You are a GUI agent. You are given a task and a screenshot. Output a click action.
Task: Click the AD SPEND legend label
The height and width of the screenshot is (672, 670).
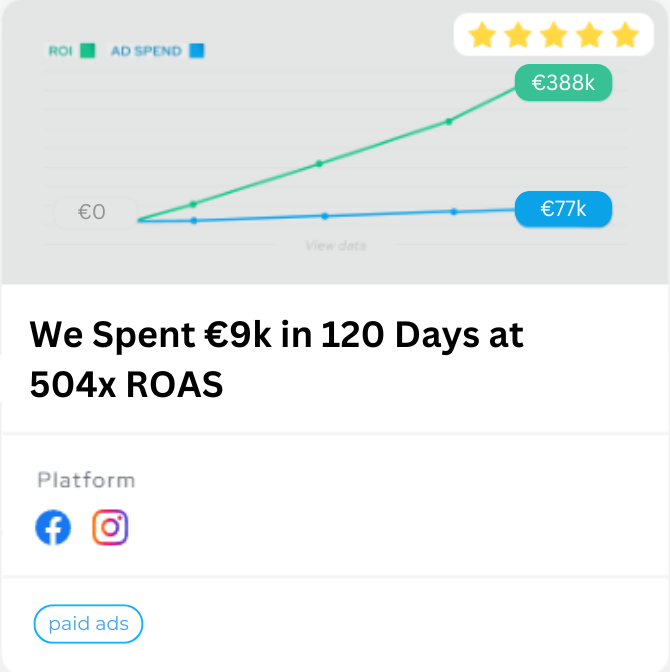[146, 51]
